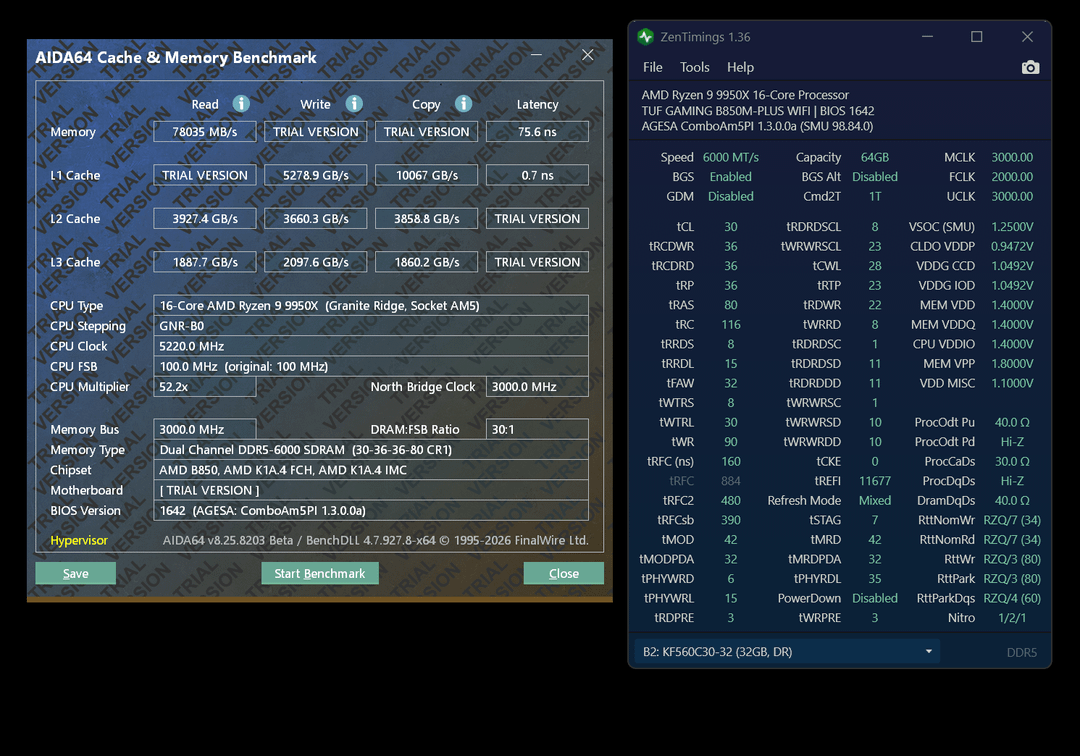Open the info icon next to Copy

(x=463, y=104)
